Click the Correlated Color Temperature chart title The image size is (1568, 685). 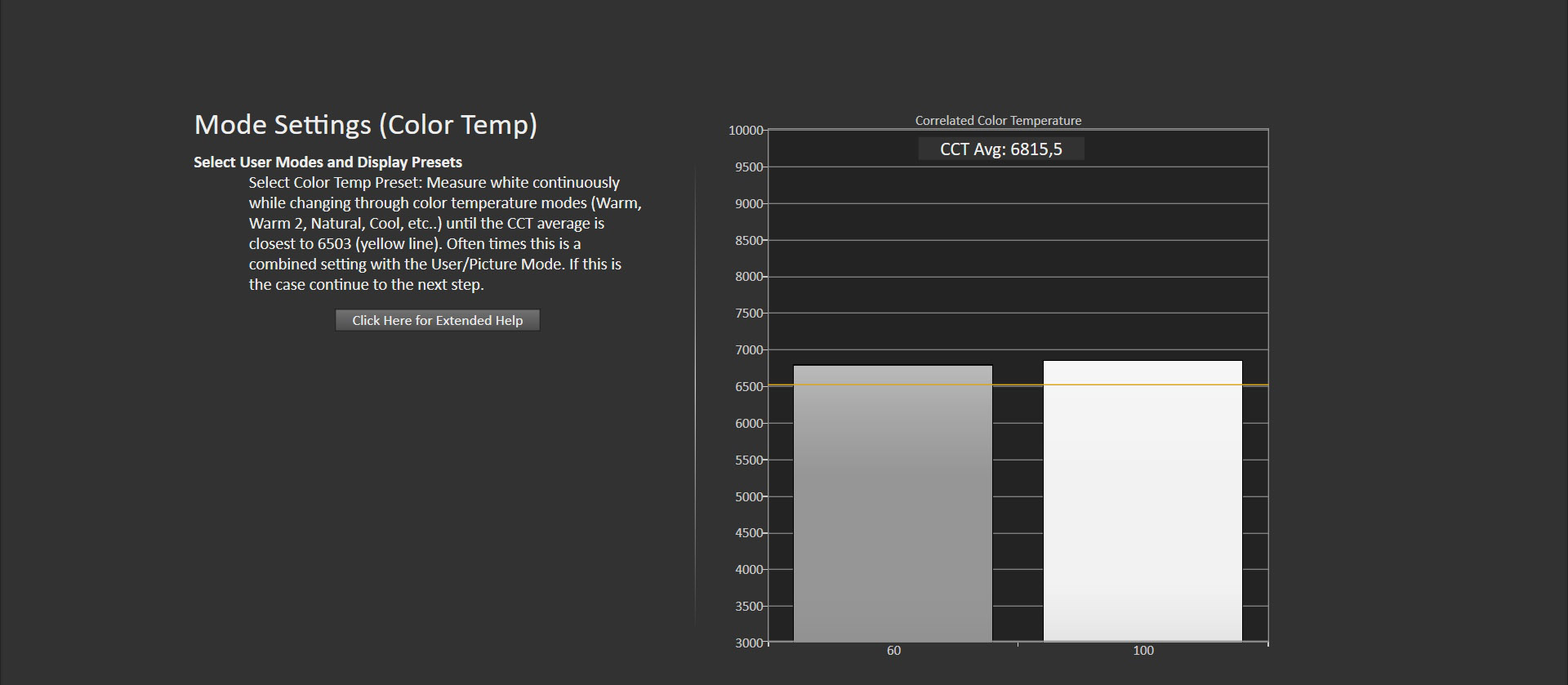[998, 120]
